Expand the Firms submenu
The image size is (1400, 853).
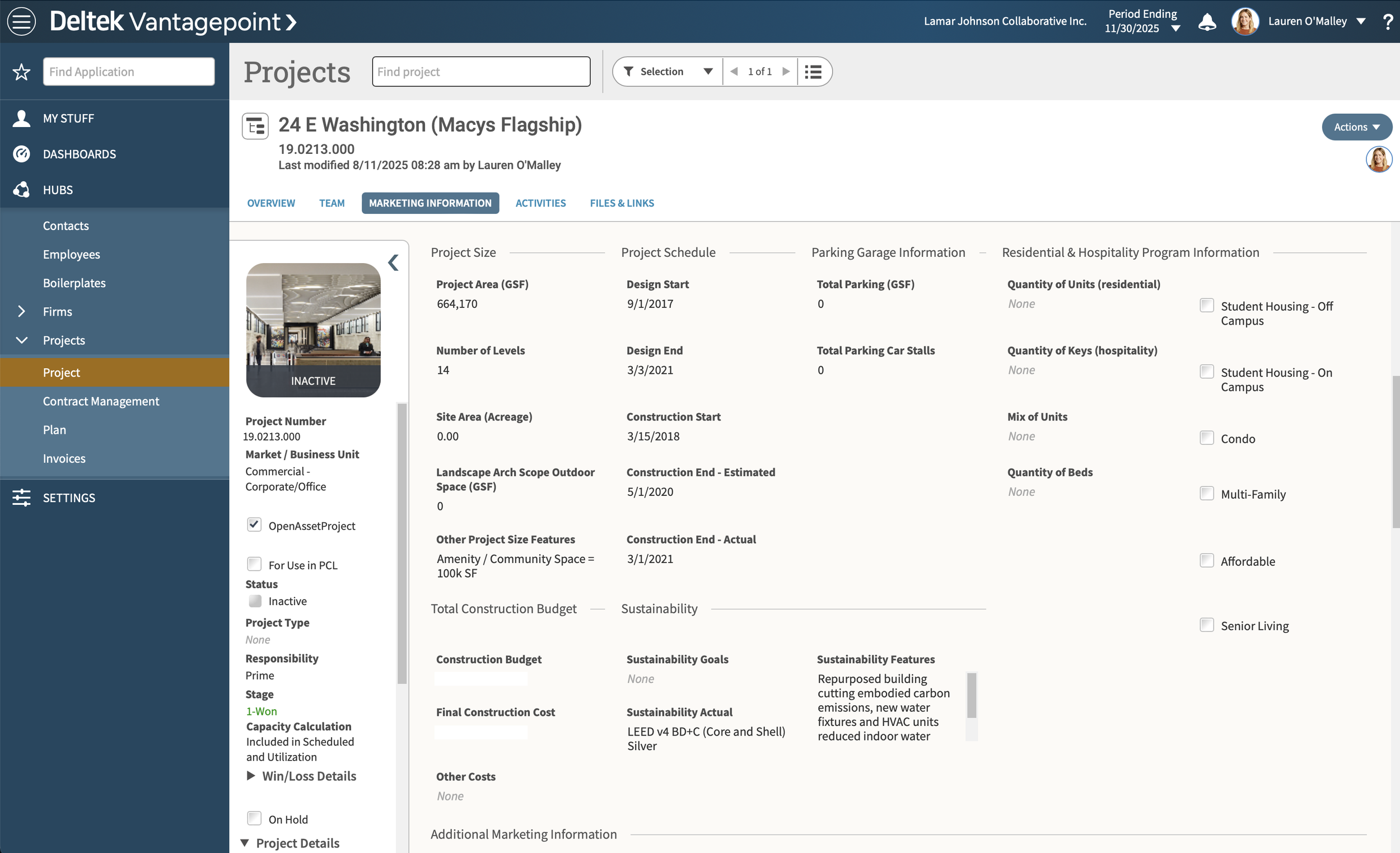[22, 311]
